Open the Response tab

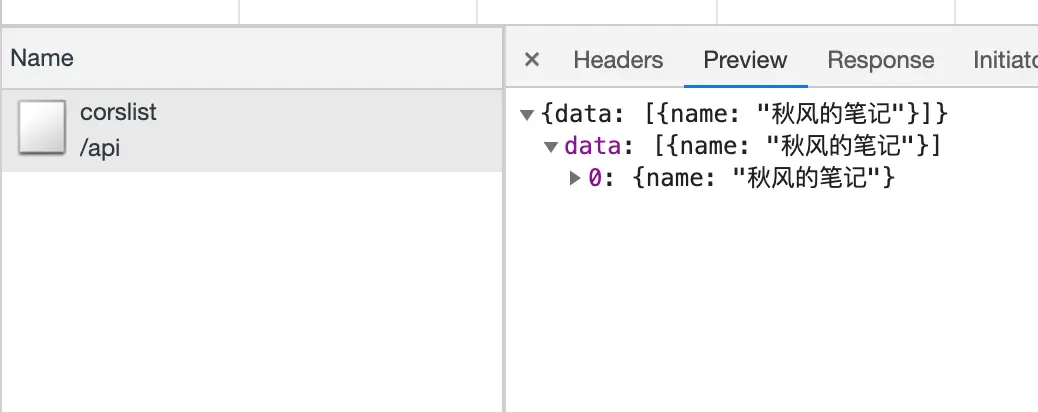(880, 60)
